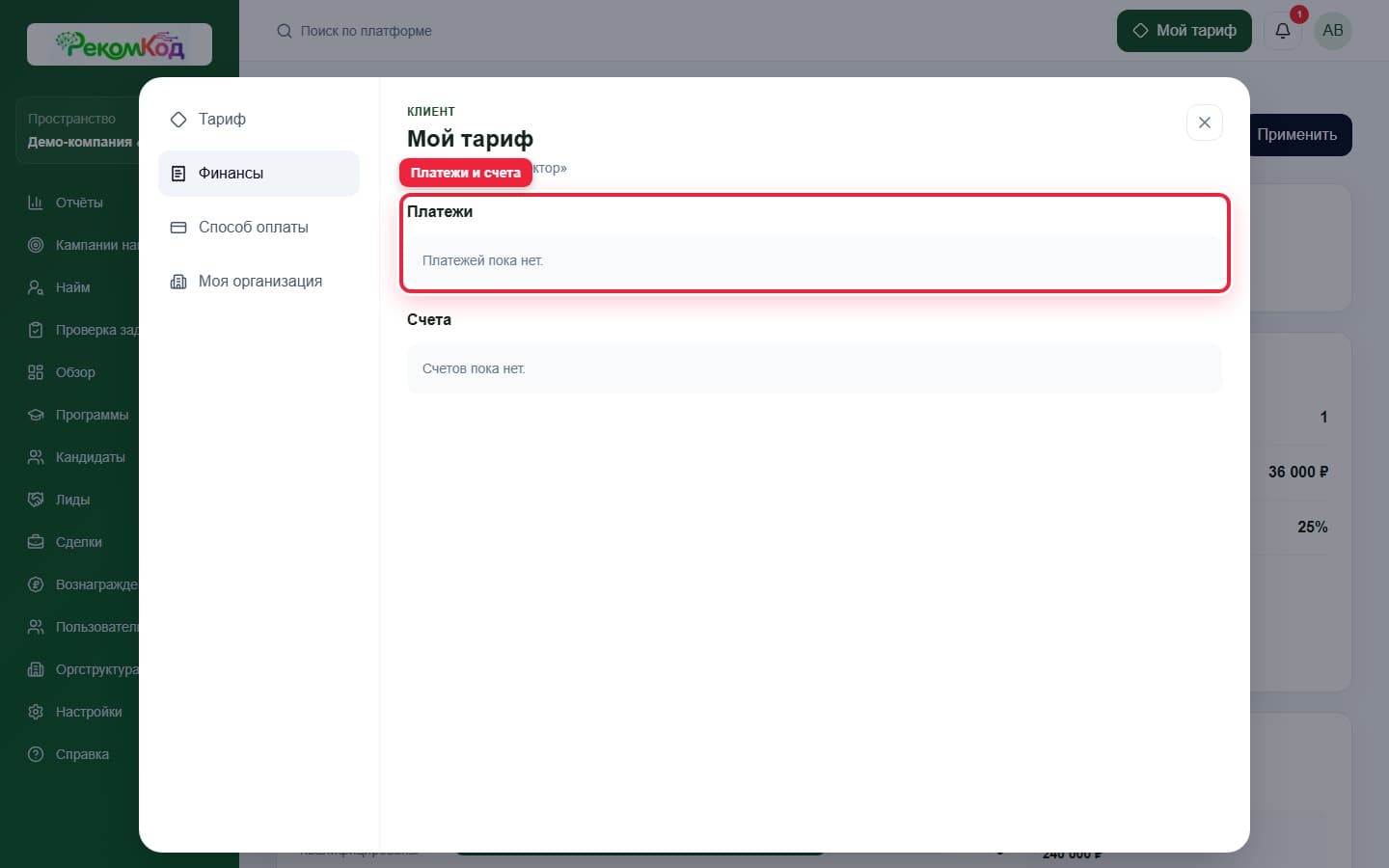Click the Обзор grid icon
Image resolution: width=1389 pixels, height=868 pixels.
tap(36, 372)
